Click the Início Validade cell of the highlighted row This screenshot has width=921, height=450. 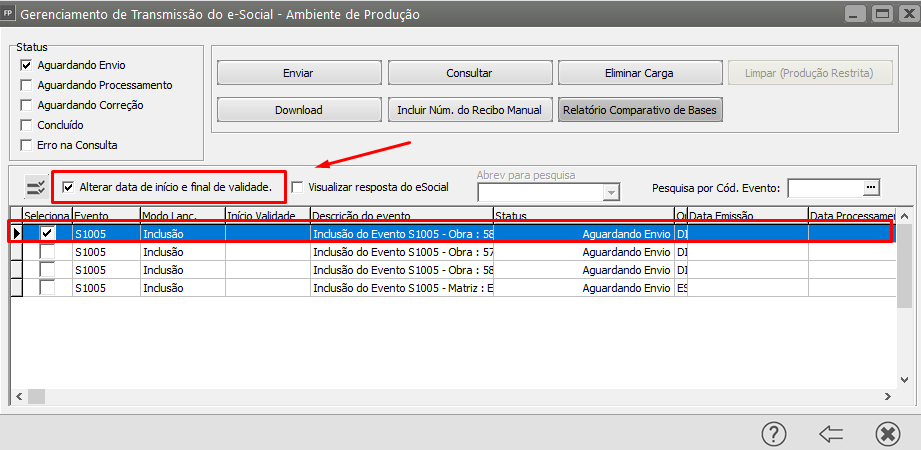coord(268,234)
